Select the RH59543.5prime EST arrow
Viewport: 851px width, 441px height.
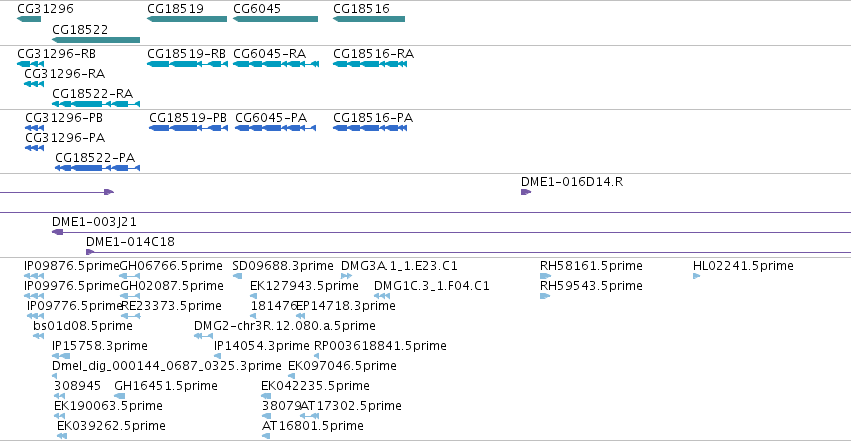coord(545,296)
